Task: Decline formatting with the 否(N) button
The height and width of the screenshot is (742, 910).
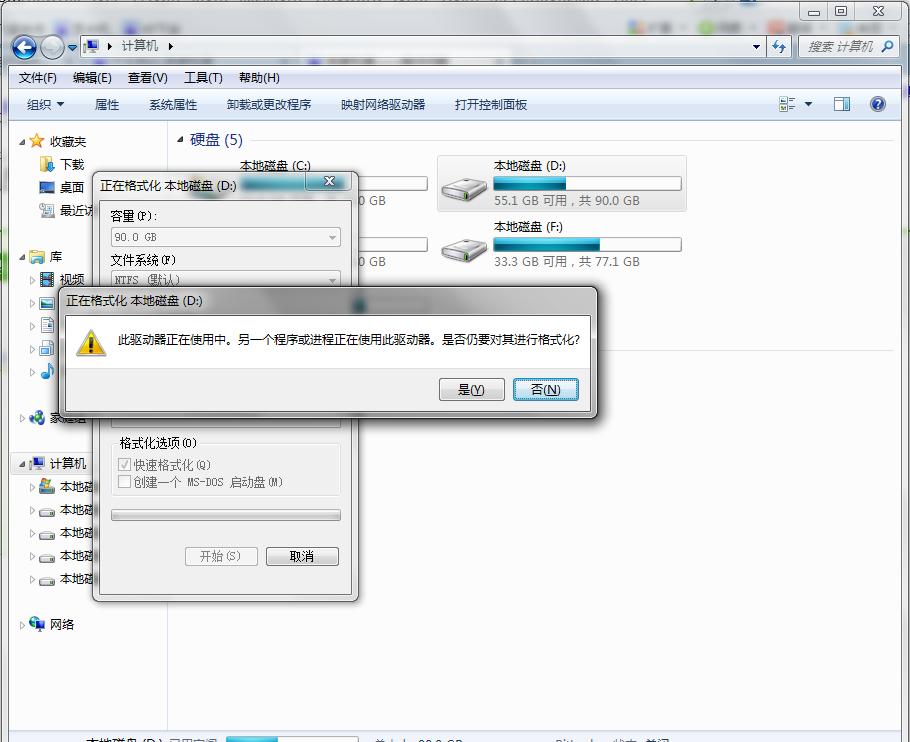Action: pos(546,389)
